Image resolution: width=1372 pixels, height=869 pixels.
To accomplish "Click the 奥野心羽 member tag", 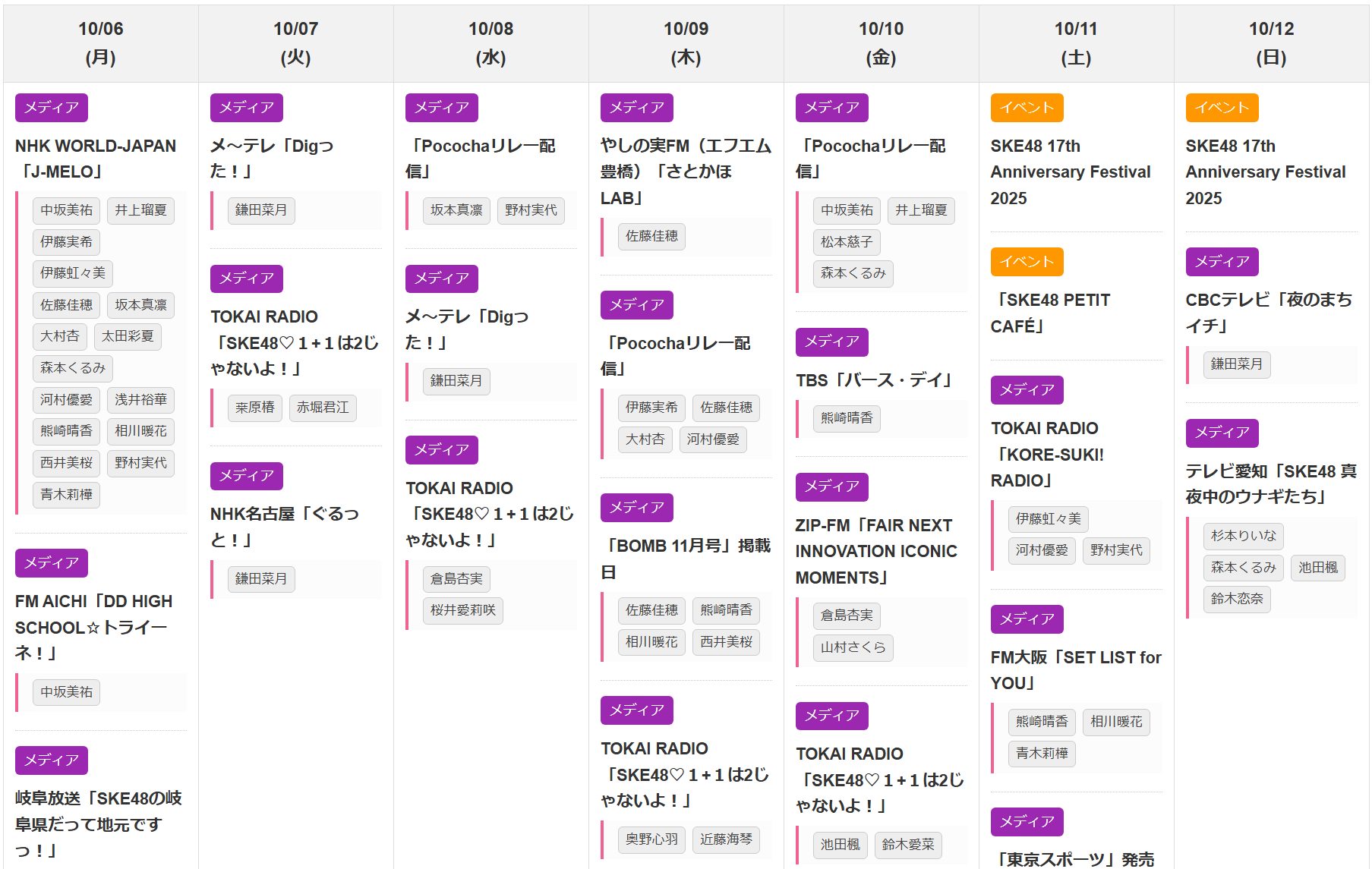I will point(651,839).
